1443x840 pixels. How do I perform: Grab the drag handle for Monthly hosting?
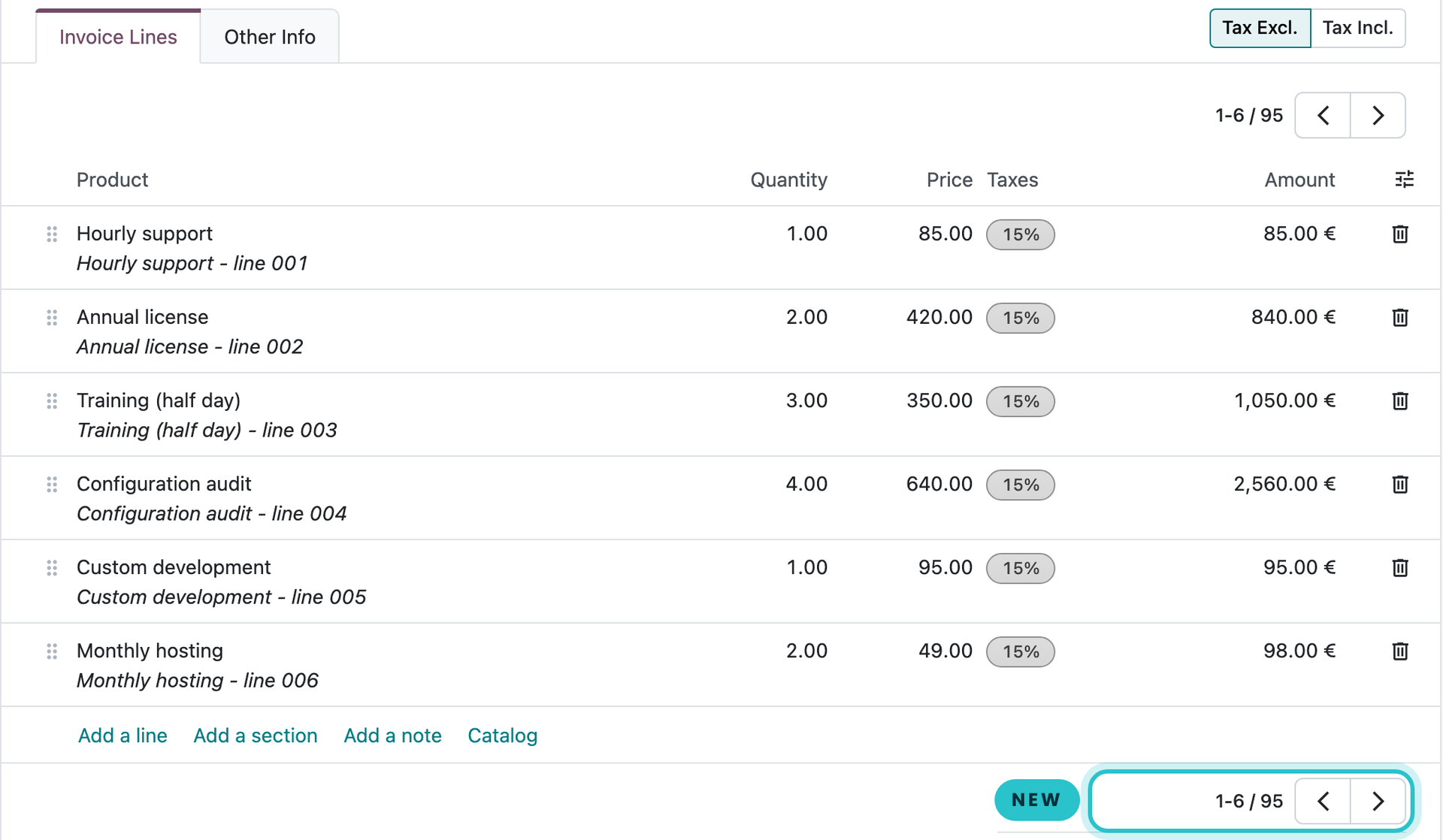click(x=52, y=651)
